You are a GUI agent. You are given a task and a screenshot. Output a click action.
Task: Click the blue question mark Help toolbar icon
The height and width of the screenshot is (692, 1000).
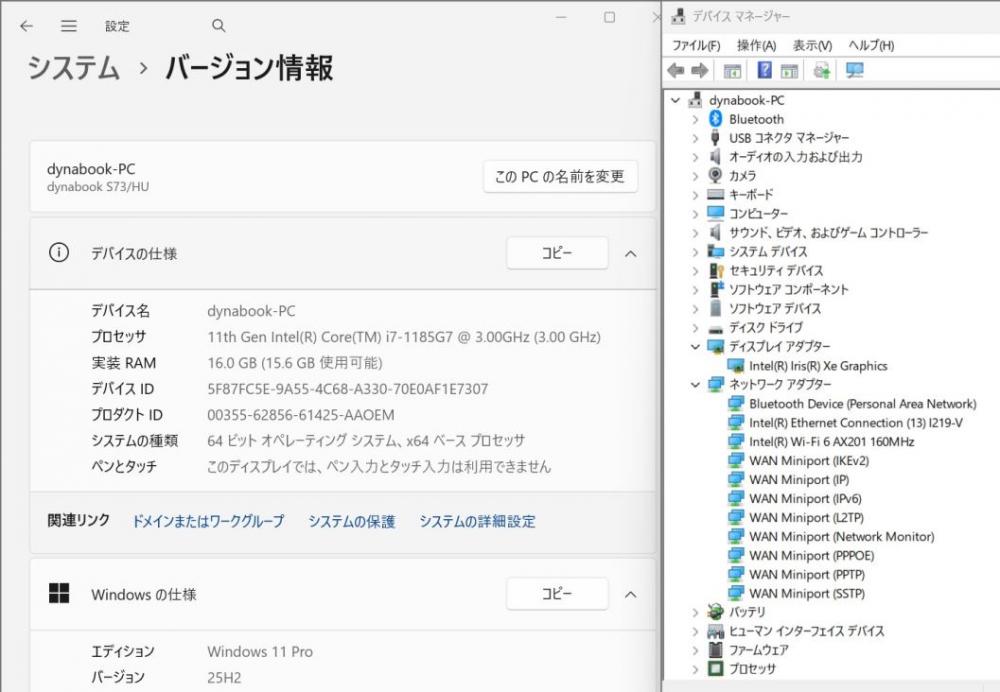(764, 70)
